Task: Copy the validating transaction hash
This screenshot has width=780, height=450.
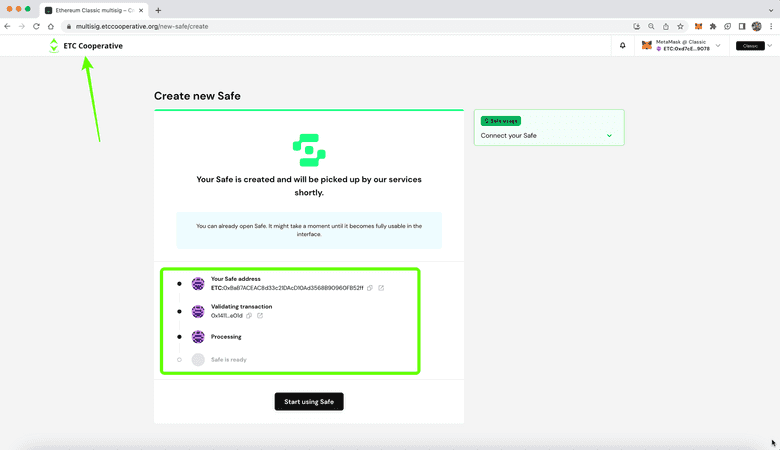Action: point(249,315)
